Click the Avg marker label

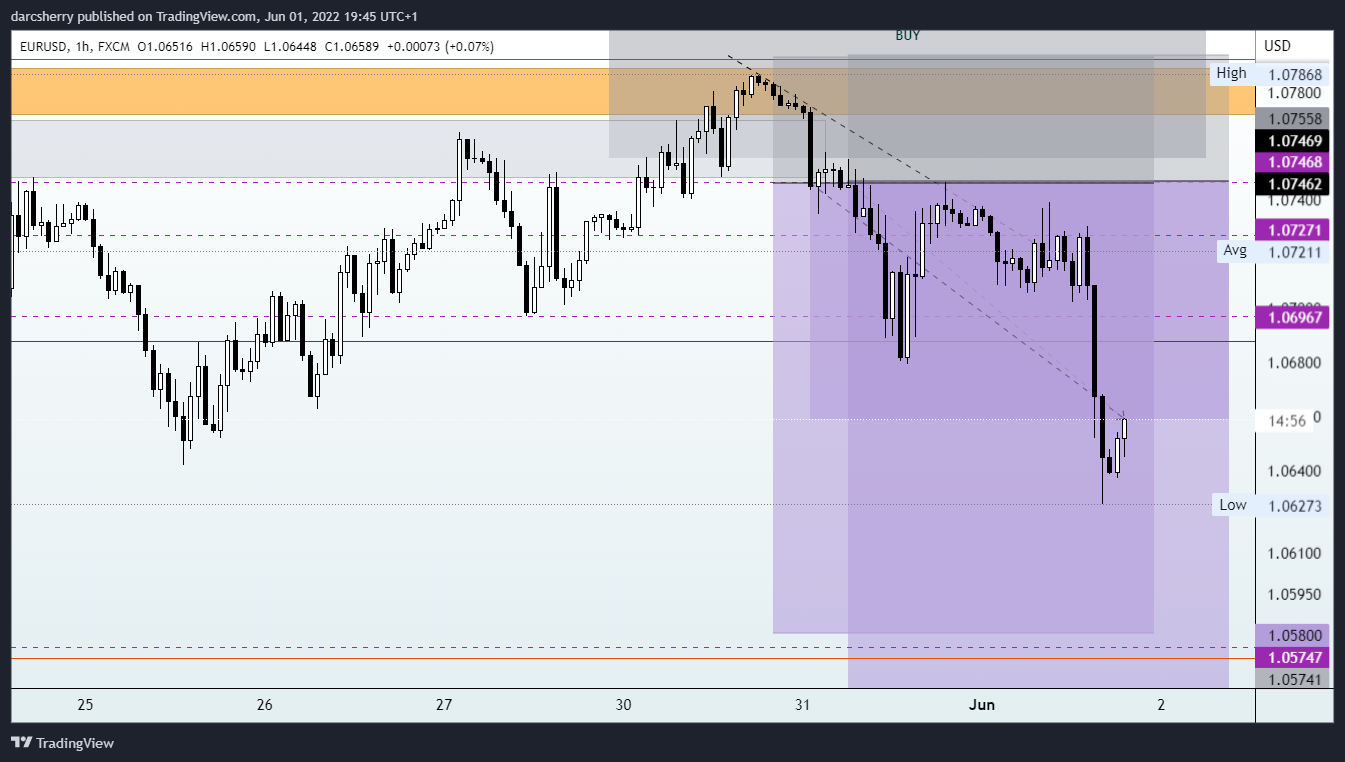pyautogui.click(x=1235, y=251)
